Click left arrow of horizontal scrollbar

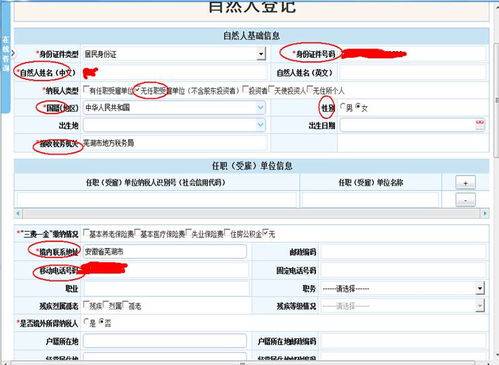point(18,213)
